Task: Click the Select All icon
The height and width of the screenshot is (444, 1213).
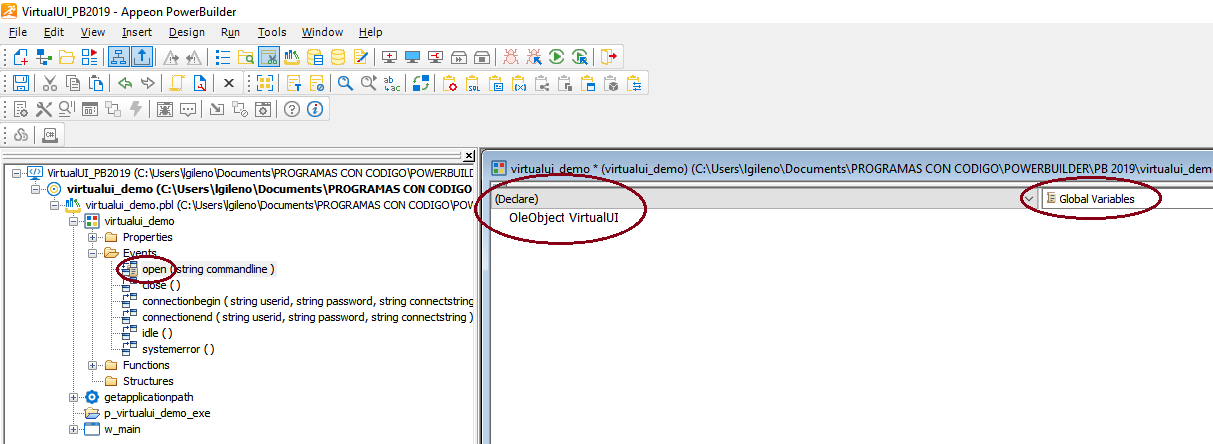Action: coord(264,83)
